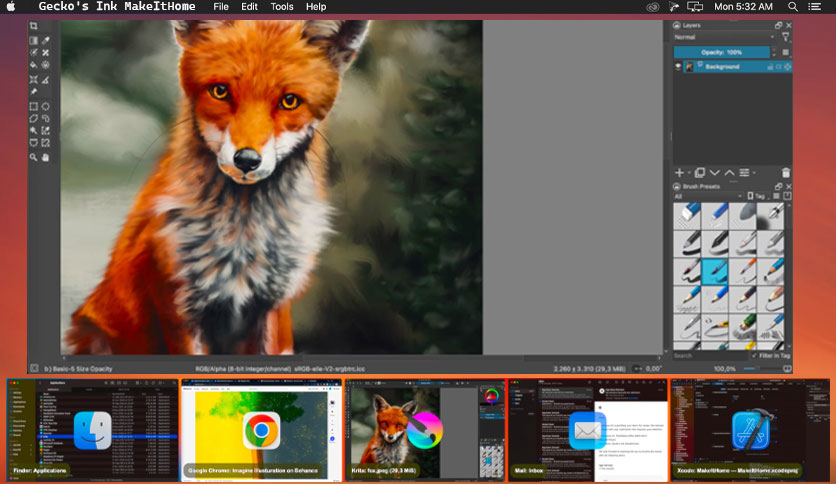Select the Elliptical Selection tool
This screenshot has width=836, height=484.
point(46,106)
